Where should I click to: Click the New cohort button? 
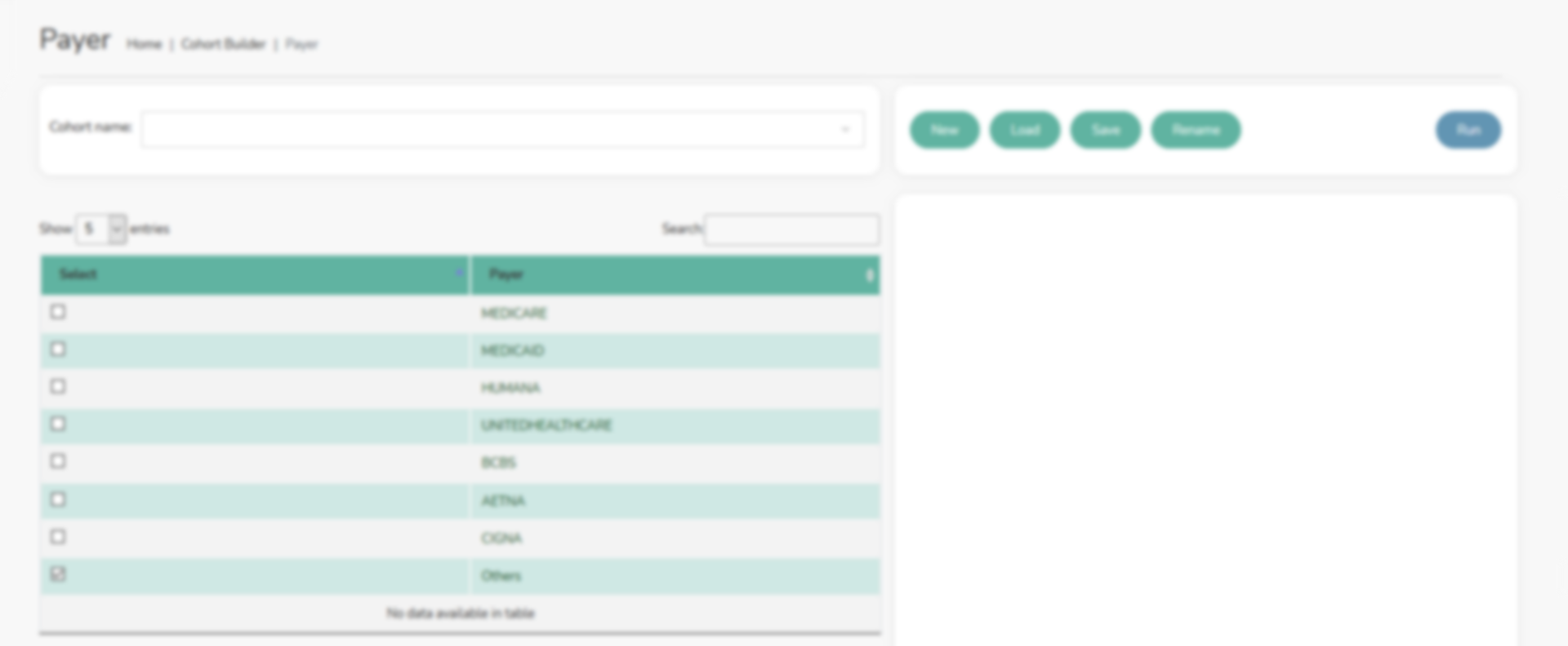coord(944,131)
